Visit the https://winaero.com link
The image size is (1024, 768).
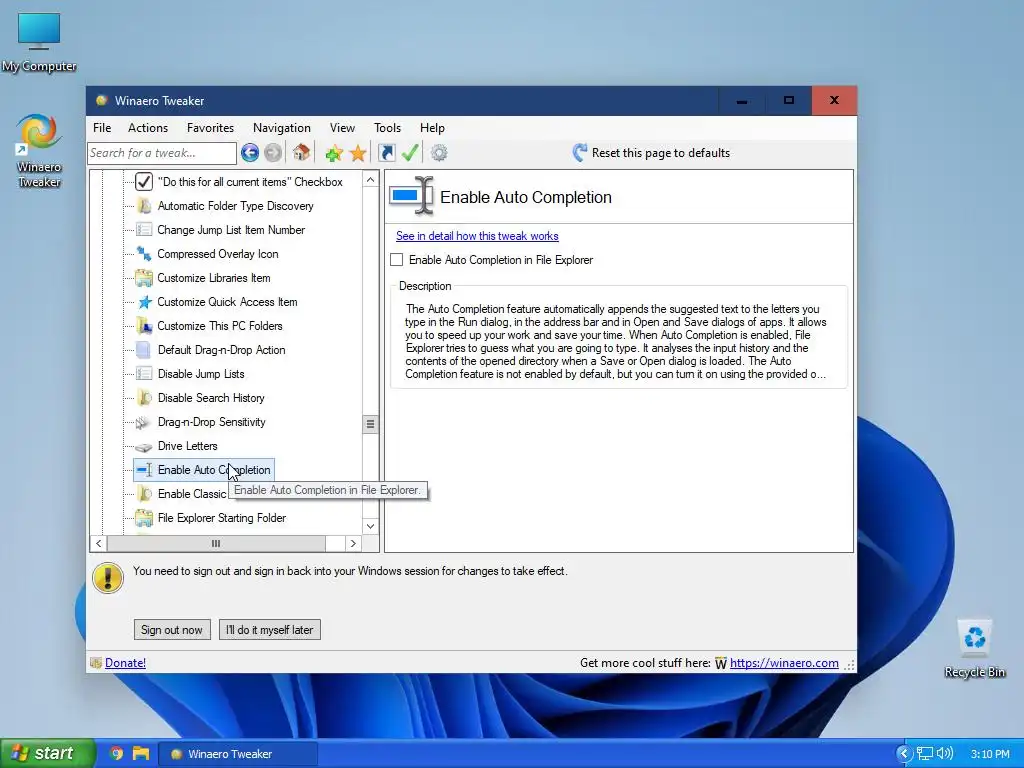[x=784, y=663]
